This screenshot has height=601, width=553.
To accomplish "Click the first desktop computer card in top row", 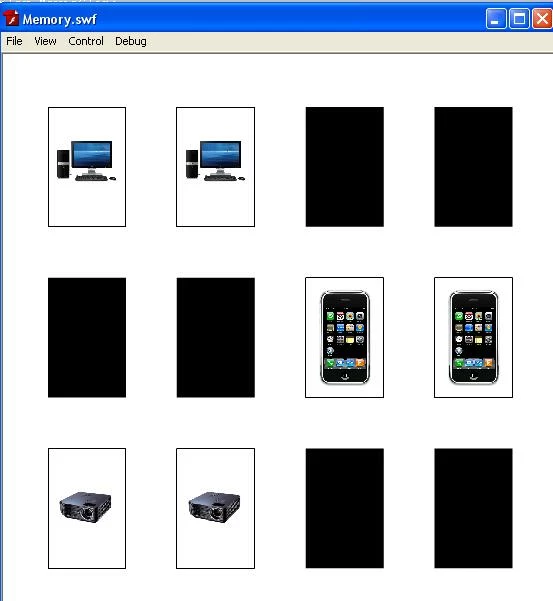I will [x=87, y=167].
